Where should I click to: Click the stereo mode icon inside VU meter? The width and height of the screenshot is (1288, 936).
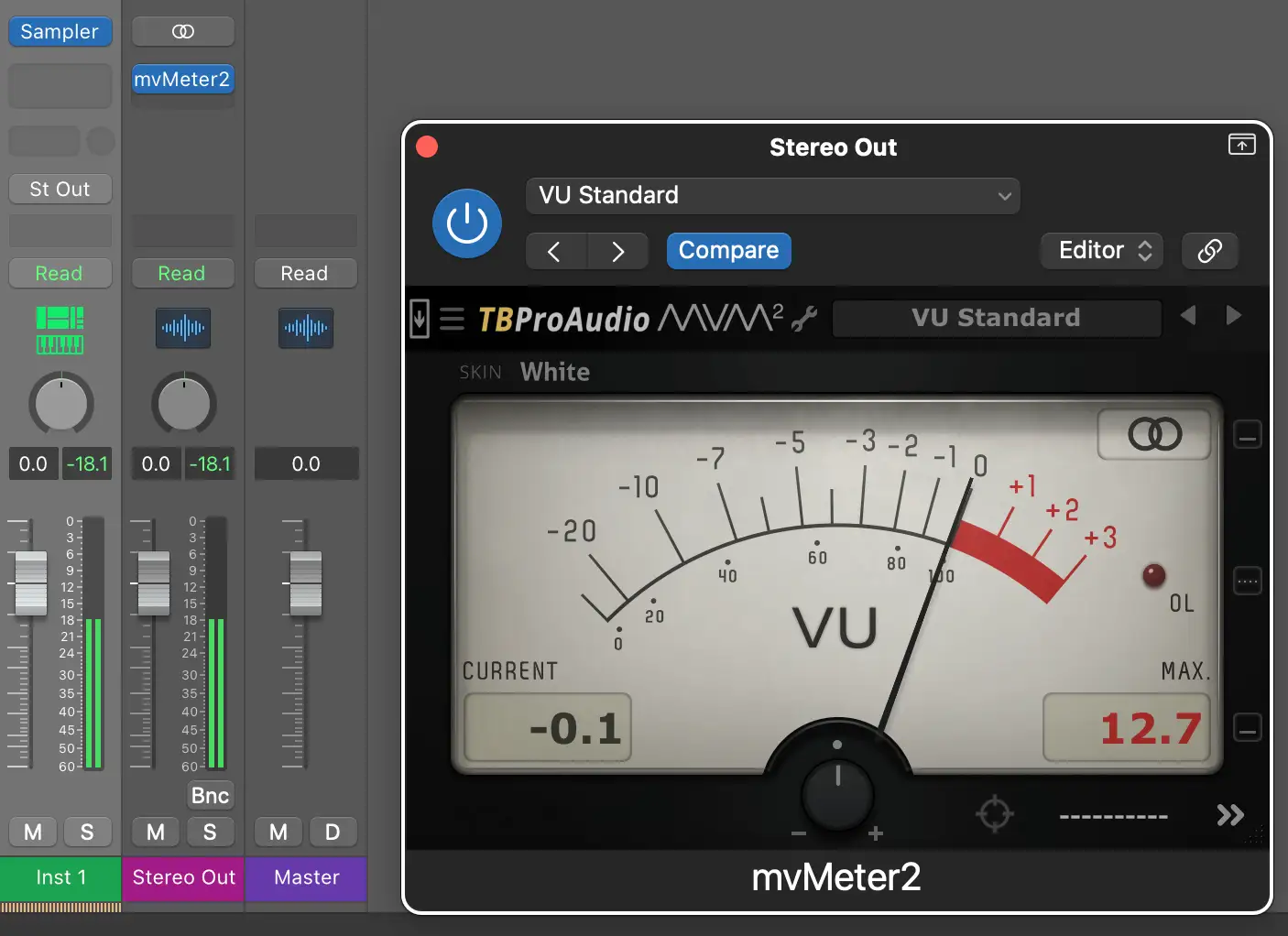coord(1154,434)
